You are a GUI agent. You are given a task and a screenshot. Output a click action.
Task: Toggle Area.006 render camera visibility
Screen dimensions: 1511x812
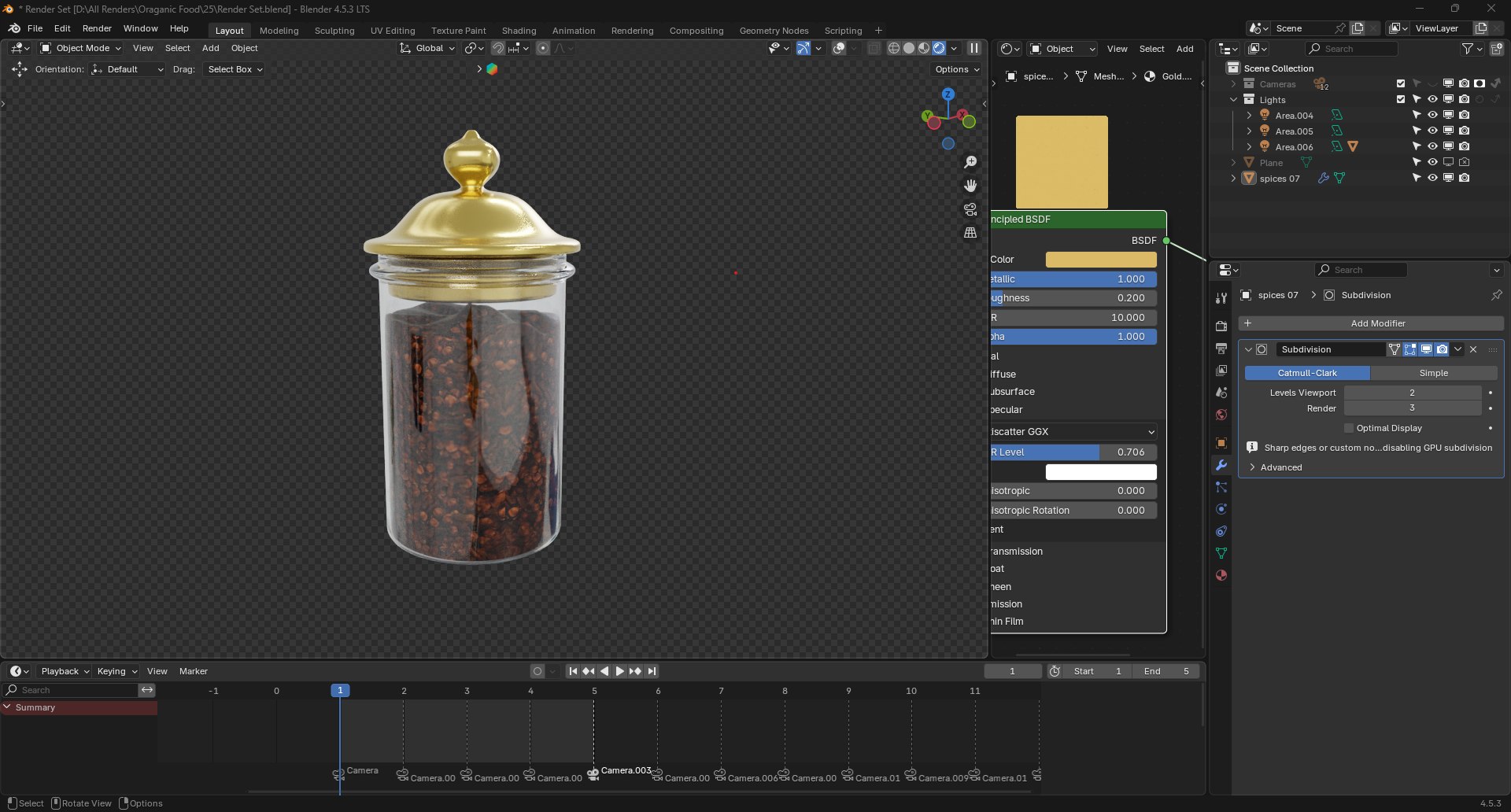coord(1464,146)
